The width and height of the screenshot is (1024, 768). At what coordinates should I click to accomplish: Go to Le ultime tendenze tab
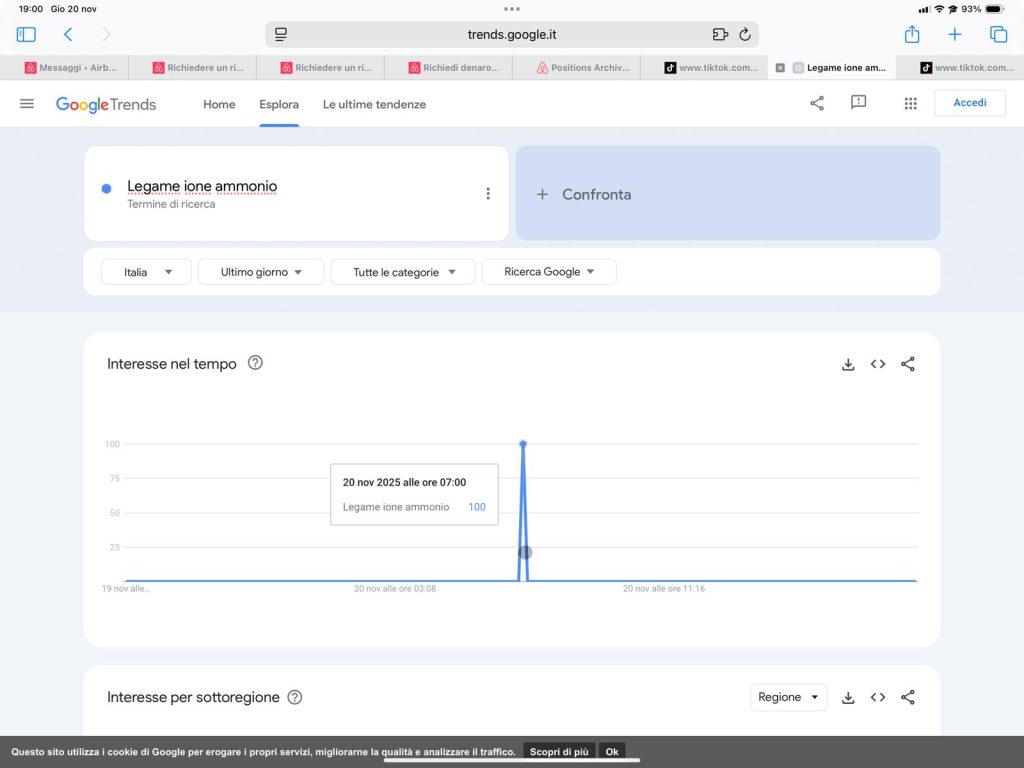374,104
